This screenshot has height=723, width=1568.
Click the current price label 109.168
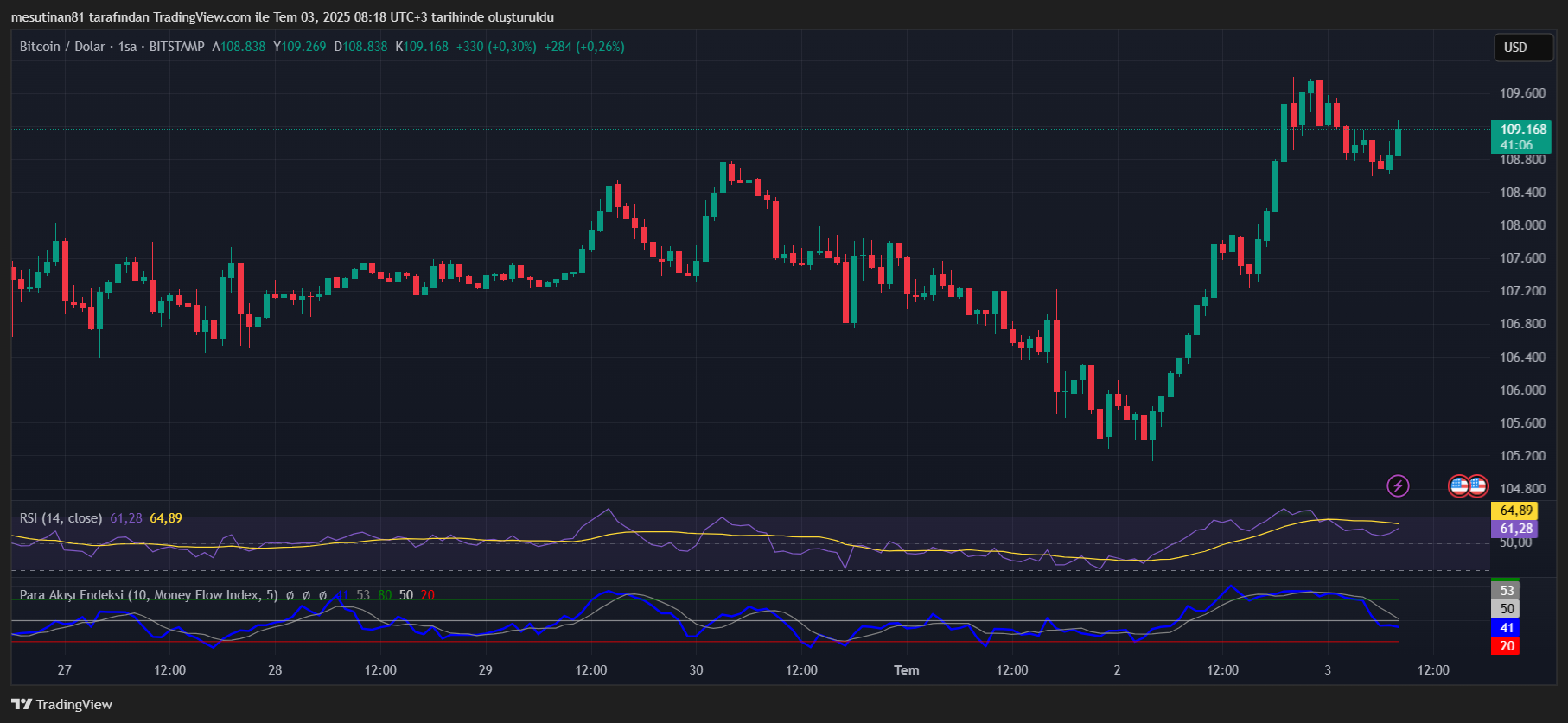1521,130
